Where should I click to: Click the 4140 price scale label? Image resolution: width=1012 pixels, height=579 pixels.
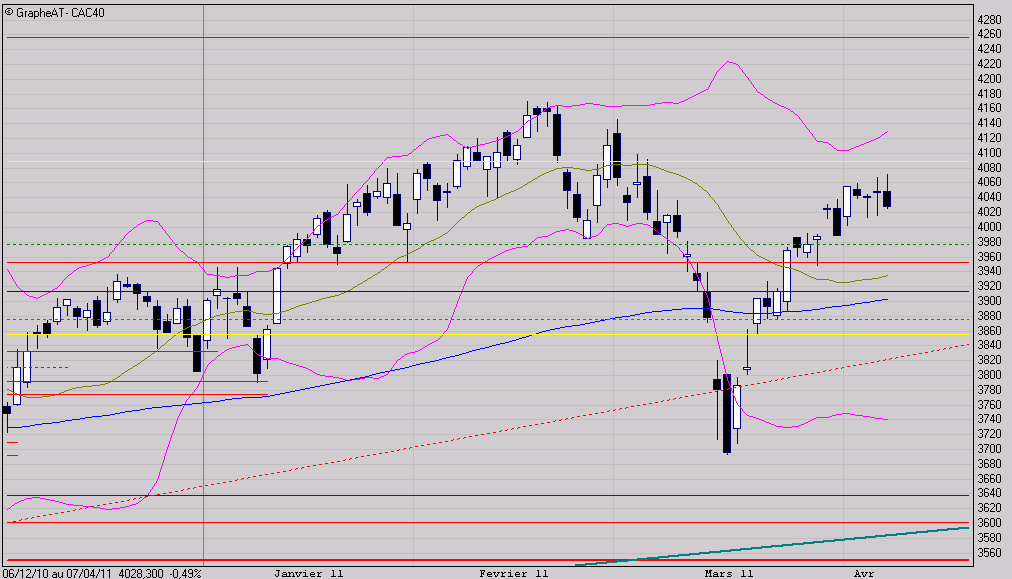pos(989,123)
